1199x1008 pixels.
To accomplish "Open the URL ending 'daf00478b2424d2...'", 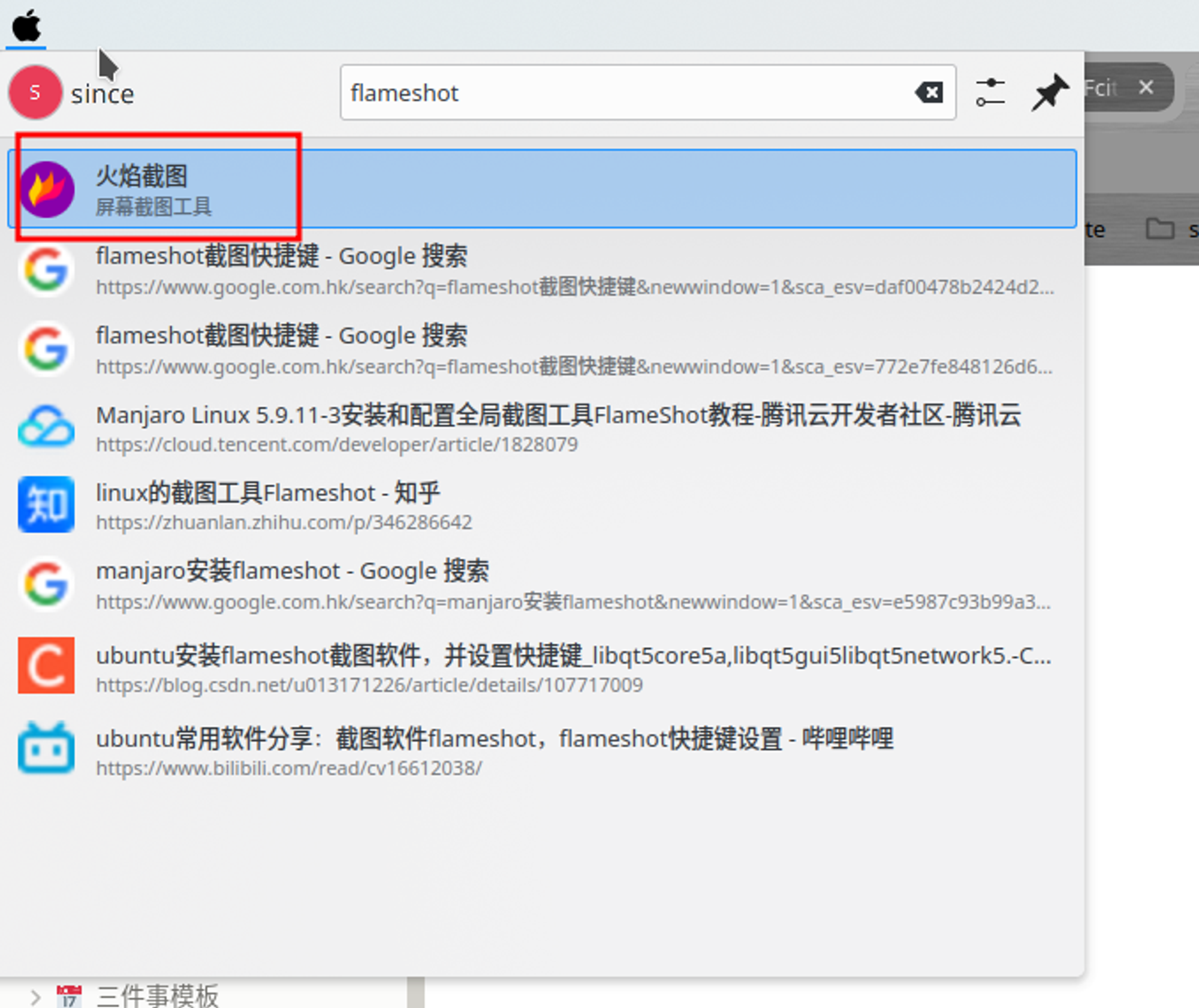I will pyautogui.click(x=574, y=287).
